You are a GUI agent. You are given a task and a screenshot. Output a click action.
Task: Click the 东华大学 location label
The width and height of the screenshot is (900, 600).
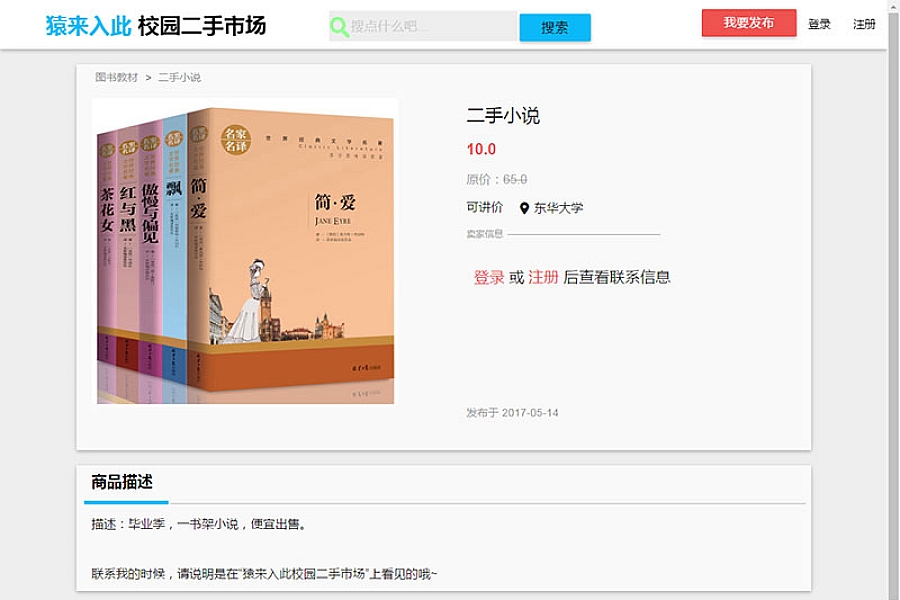[558, 208]
